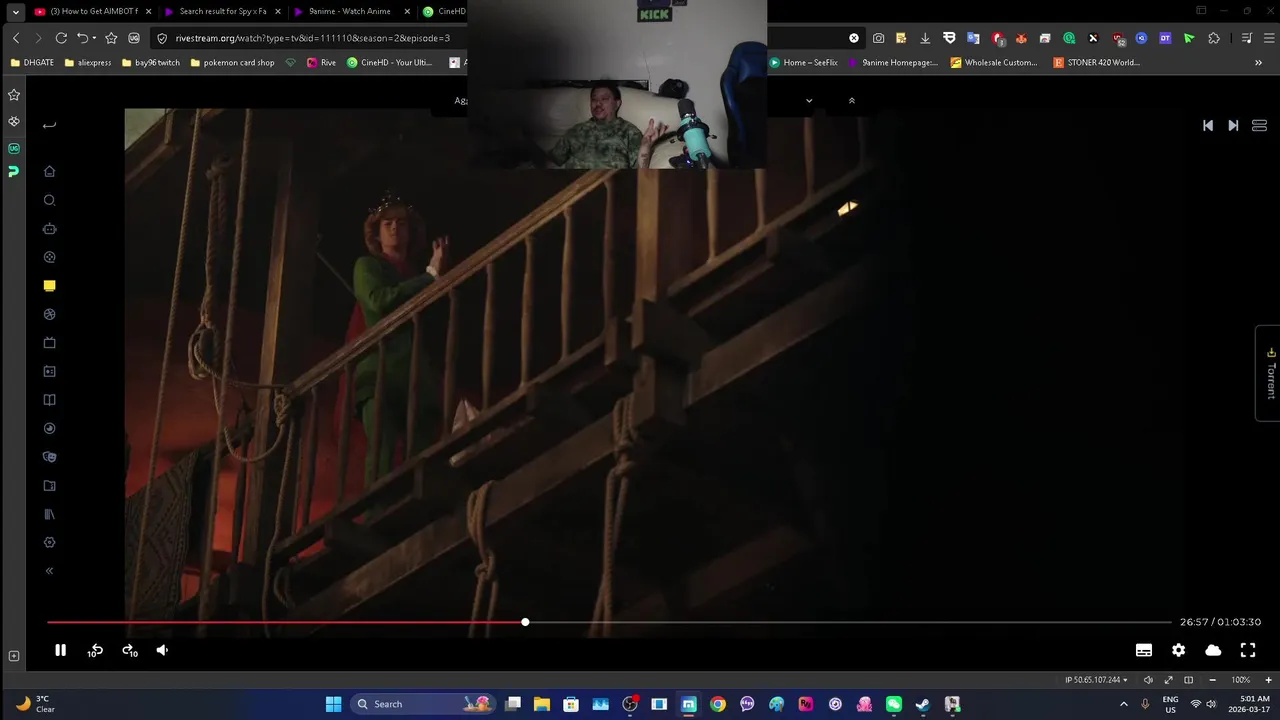Screen dimensions: 1280x720
Task: Open the Torrent side panel
Action: [x=1270, y=373]
